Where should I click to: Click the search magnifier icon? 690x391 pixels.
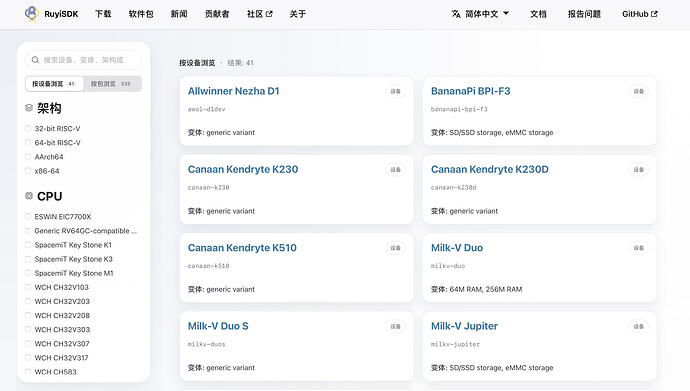point(35,60)
